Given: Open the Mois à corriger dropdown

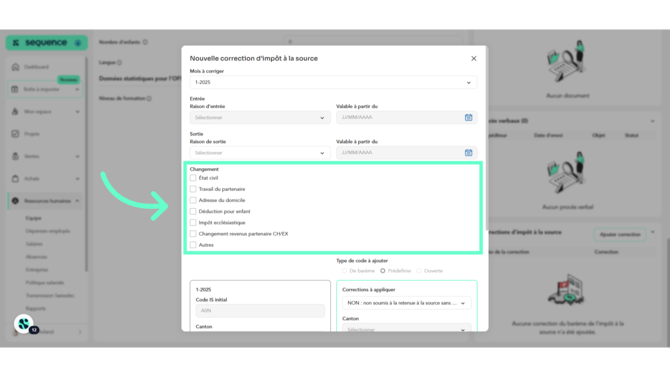Looking at the screenshot, I should point(333,82).
